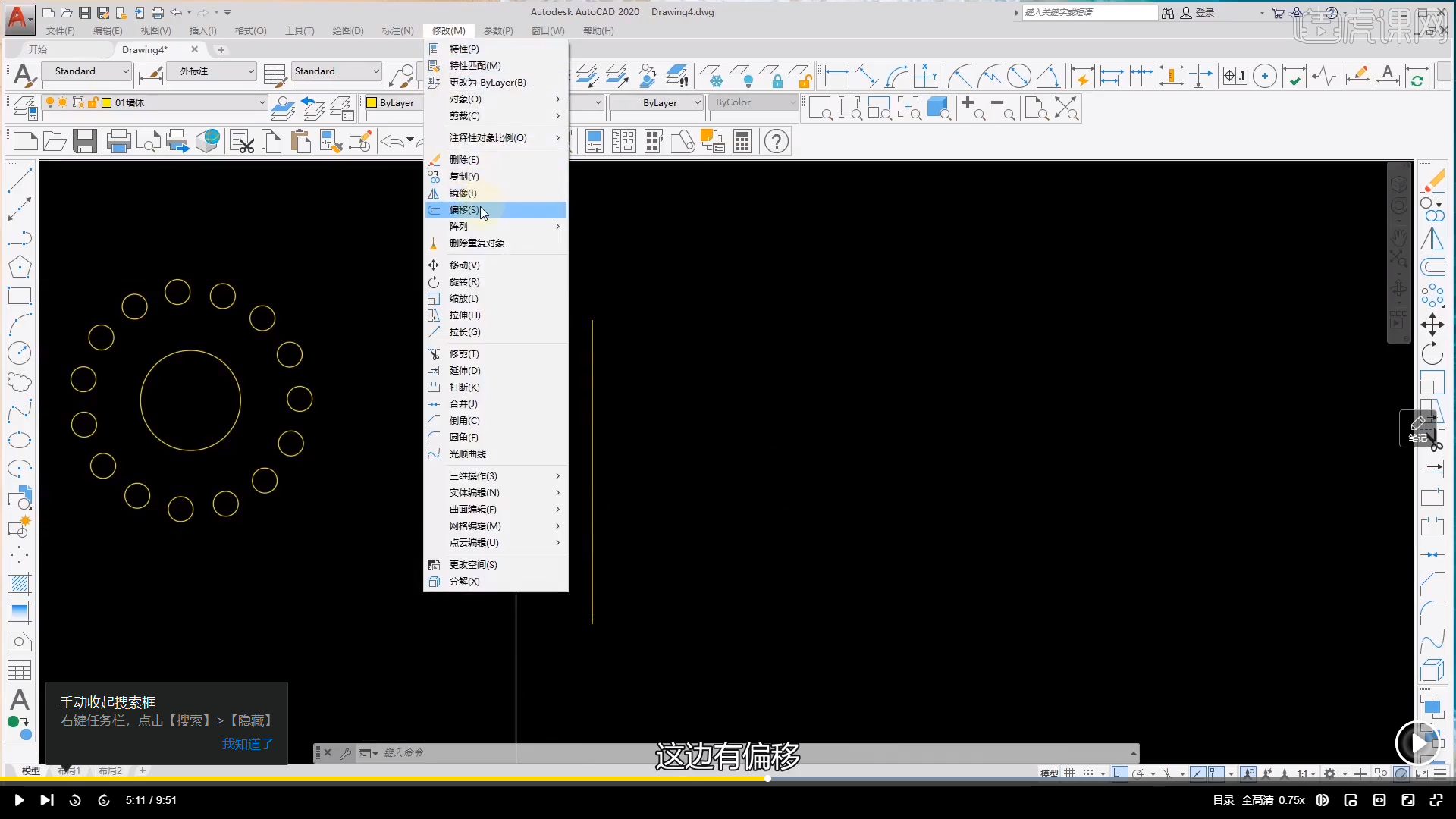This screenshot has width=1456, height=819.
Task: Select the Revision Cloud tool
Action: 20,382
